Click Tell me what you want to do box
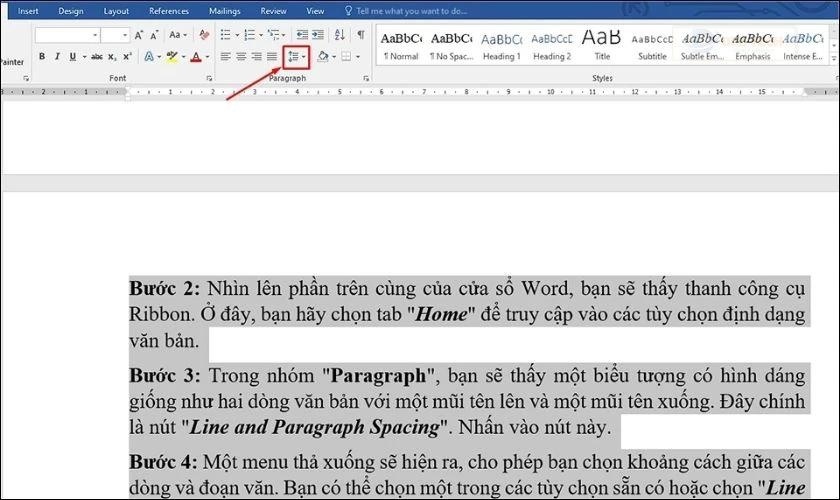 (x=406, y=11)
